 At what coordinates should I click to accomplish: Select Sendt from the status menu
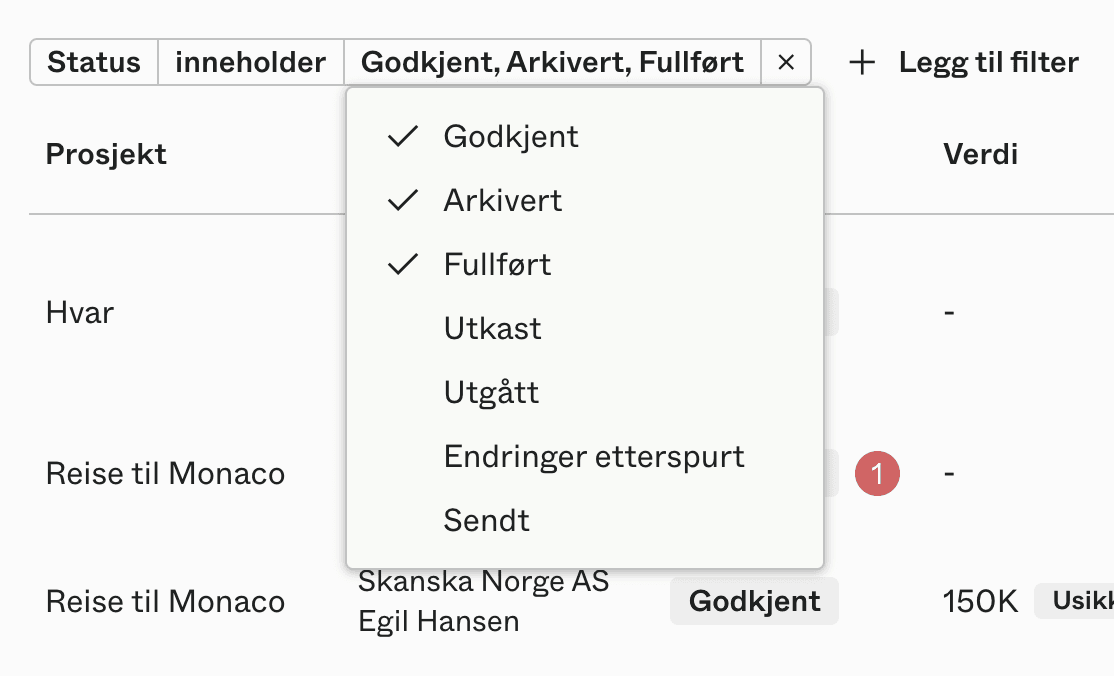(x=487, y=520)
